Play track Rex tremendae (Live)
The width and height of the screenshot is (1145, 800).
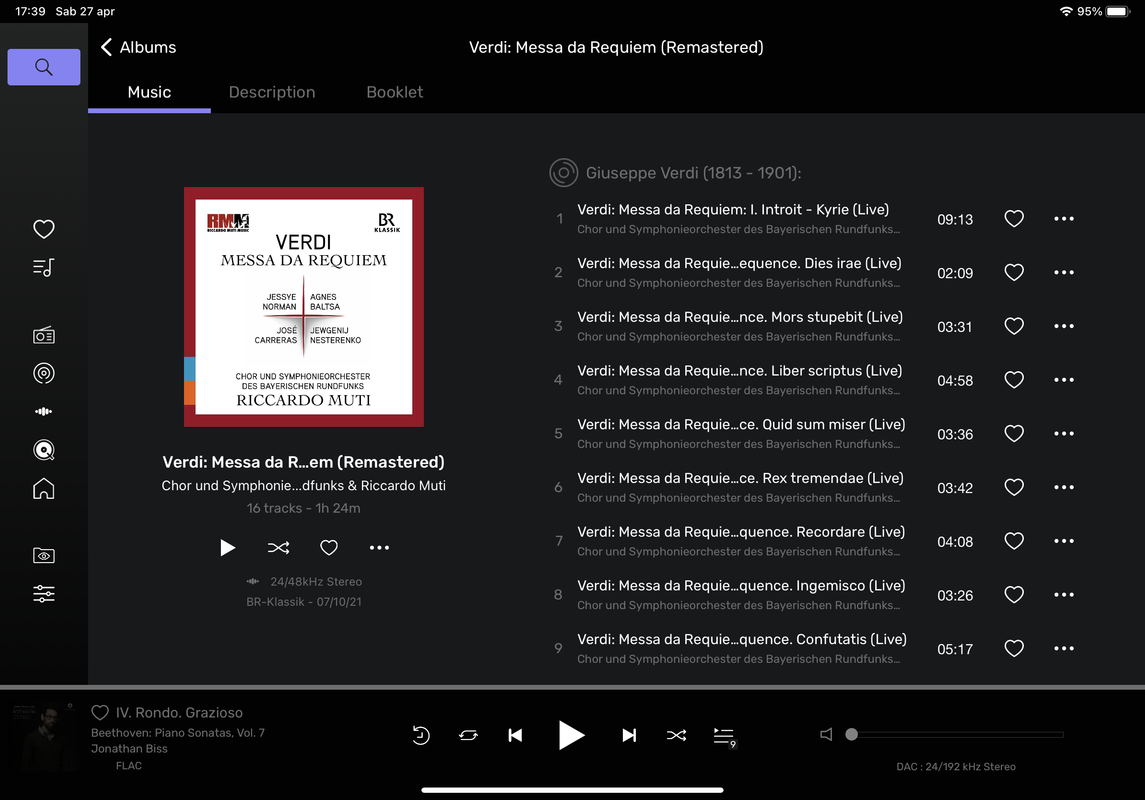click(x=740, y=478)
